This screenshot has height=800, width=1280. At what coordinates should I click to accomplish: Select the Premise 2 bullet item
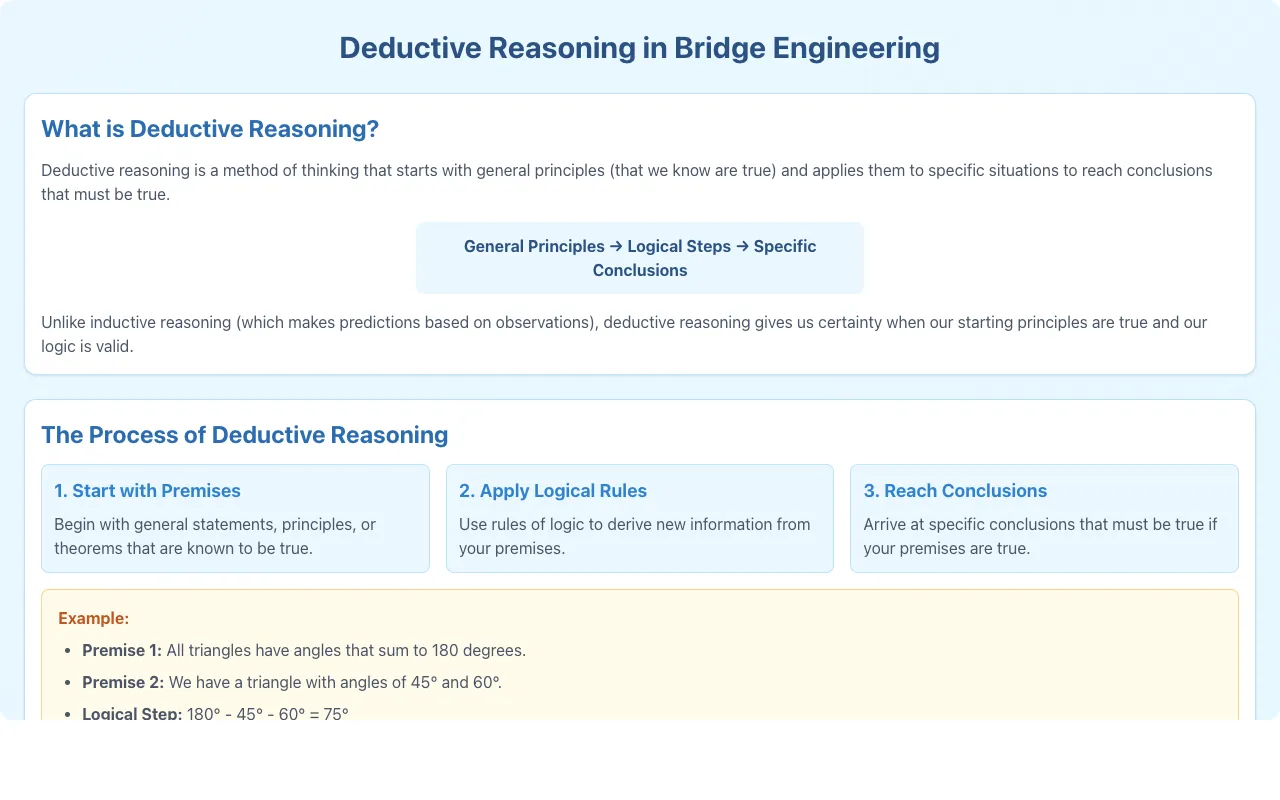[292, 682]
